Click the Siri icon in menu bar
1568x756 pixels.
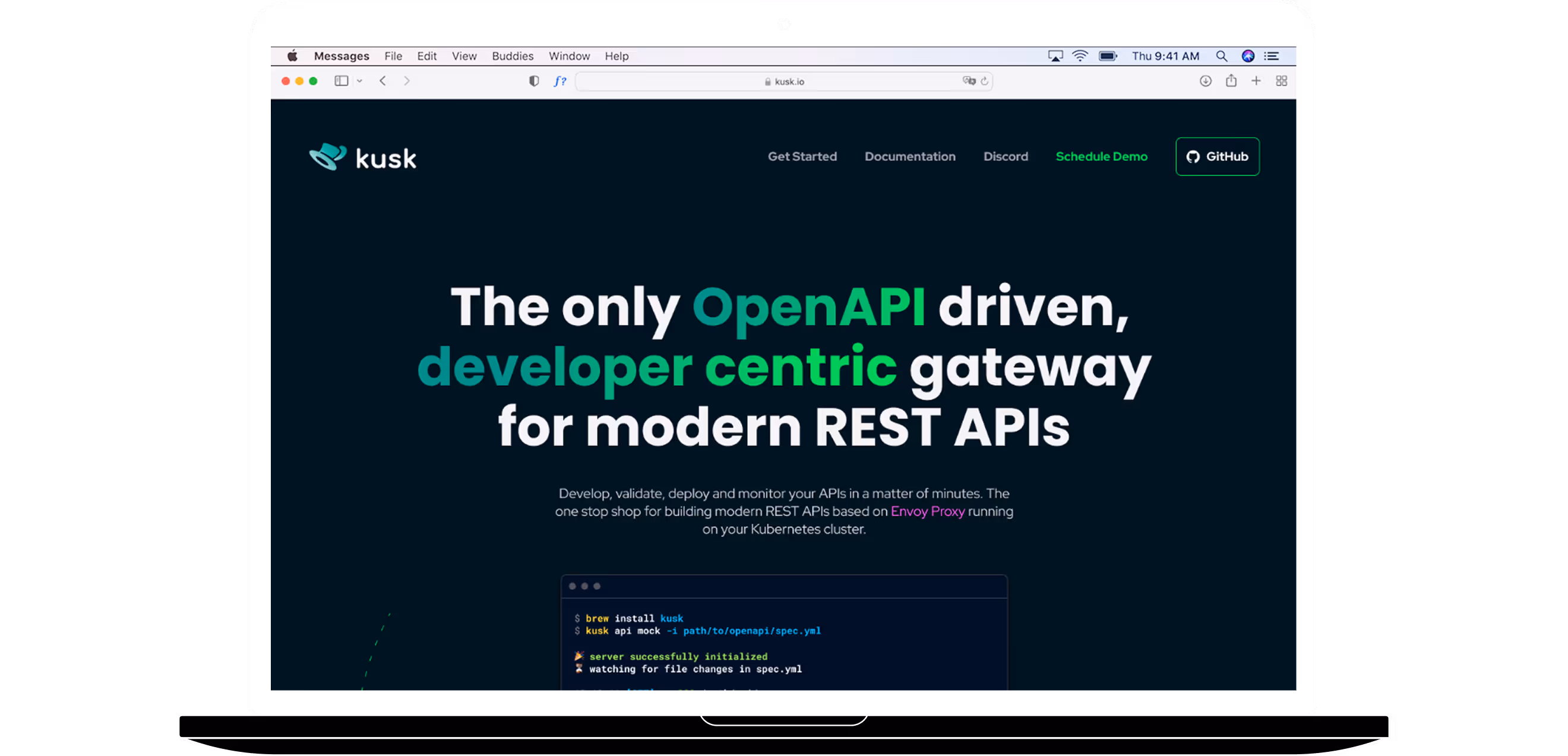[1248, 56]
